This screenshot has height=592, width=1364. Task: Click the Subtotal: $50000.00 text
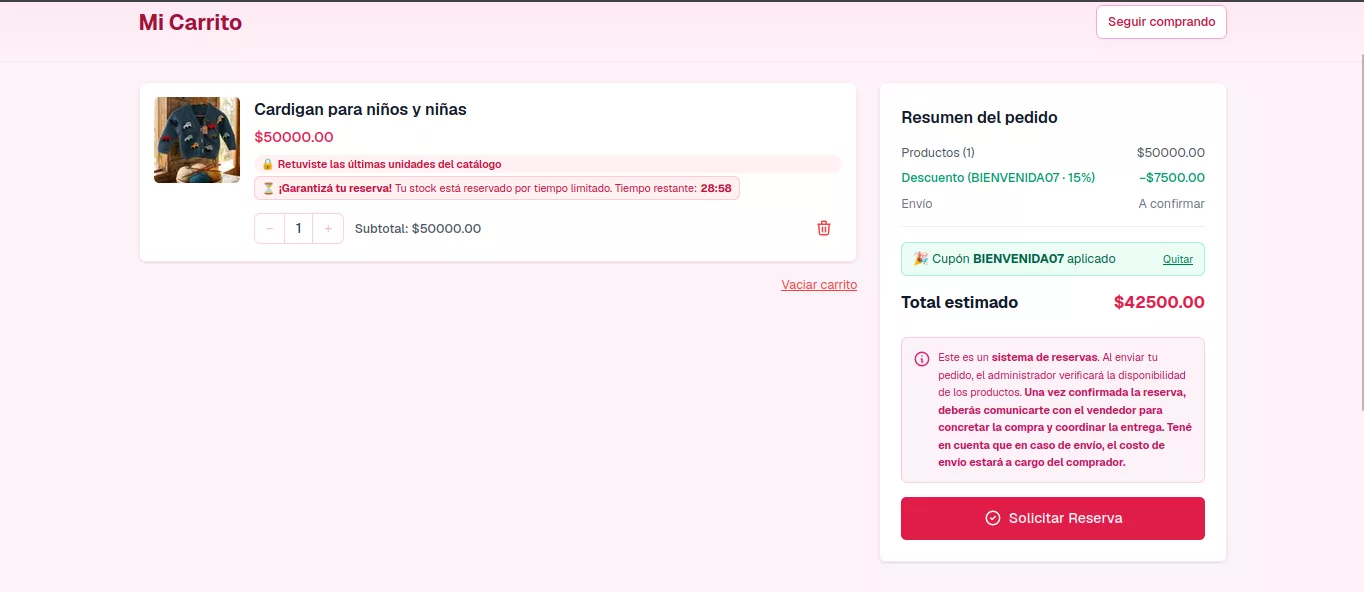coord(418,228)
